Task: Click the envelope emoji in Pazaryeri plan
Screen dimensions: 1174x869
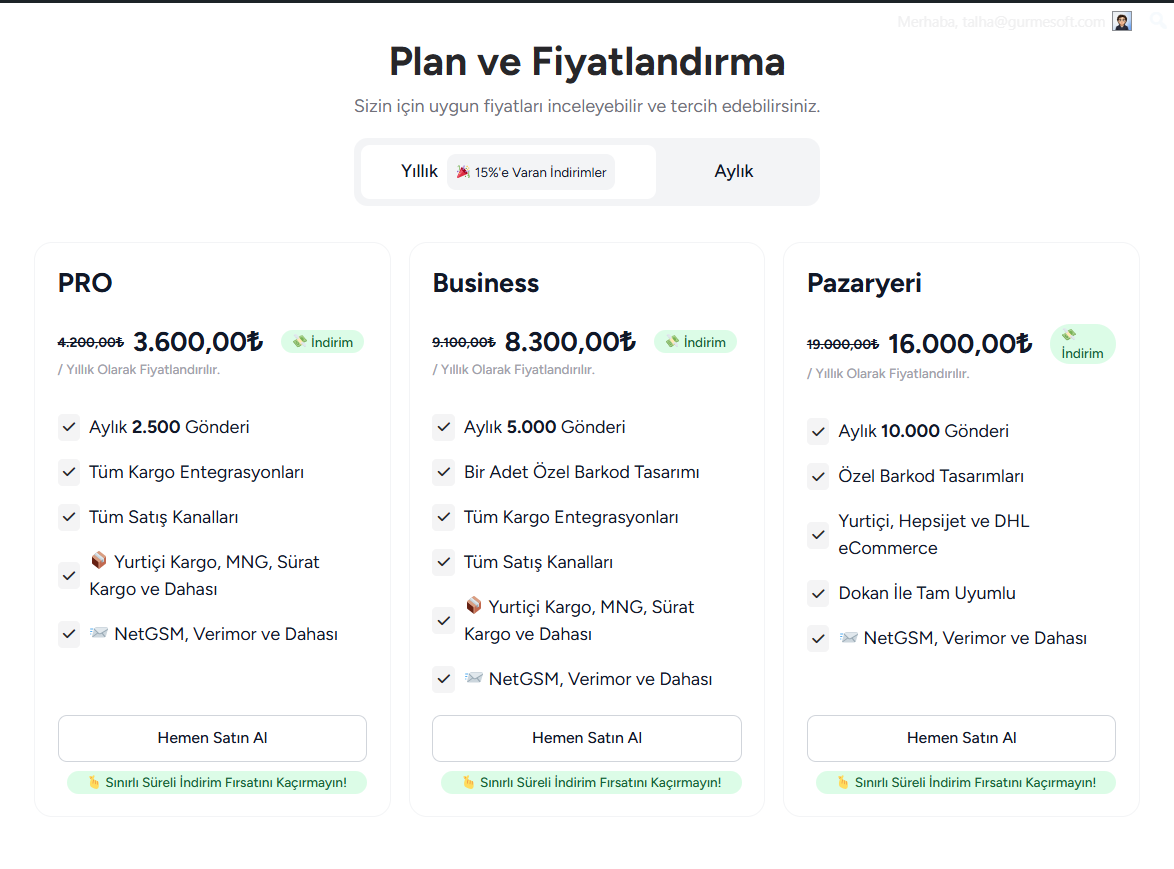Action: [x=849, y=638]
